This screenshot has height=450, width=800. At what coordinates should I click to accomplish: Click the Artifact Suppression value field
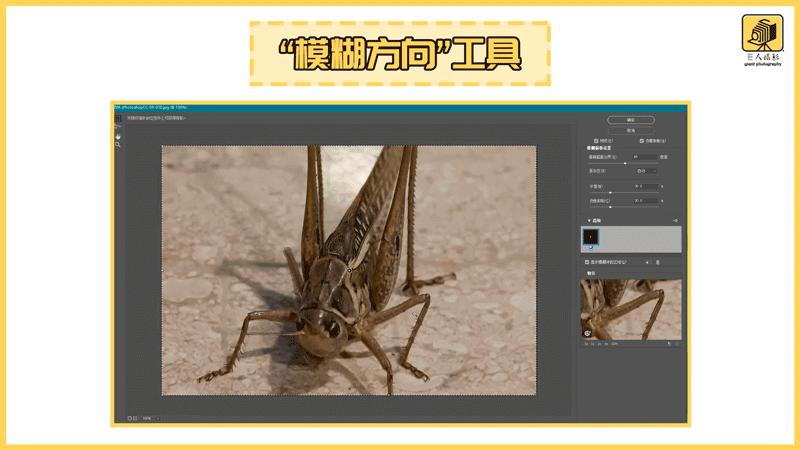(x=645, y=201)
